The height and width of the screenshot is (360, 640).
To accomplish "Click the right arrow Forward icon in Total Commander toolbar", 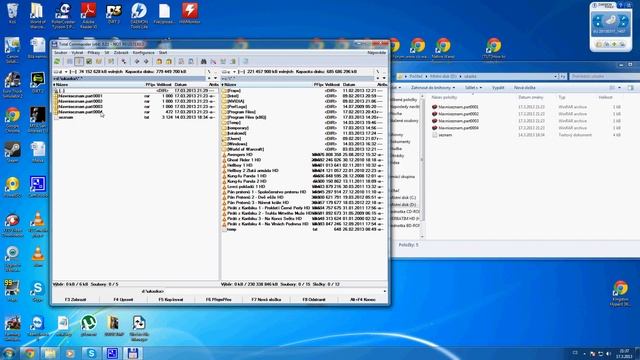I will point(146,62).
